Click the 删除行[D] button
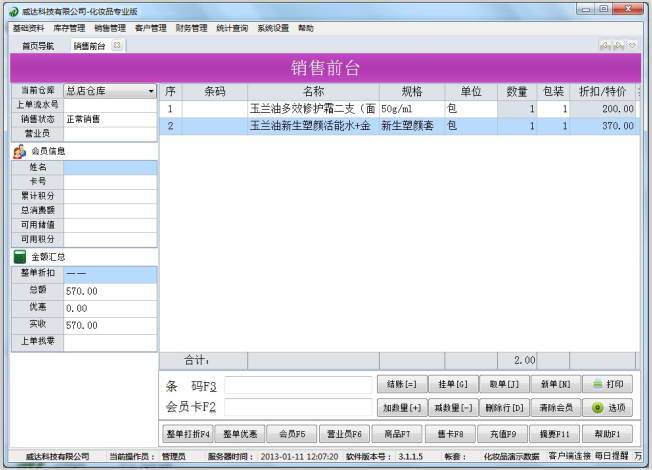 [x=504, y=408]
